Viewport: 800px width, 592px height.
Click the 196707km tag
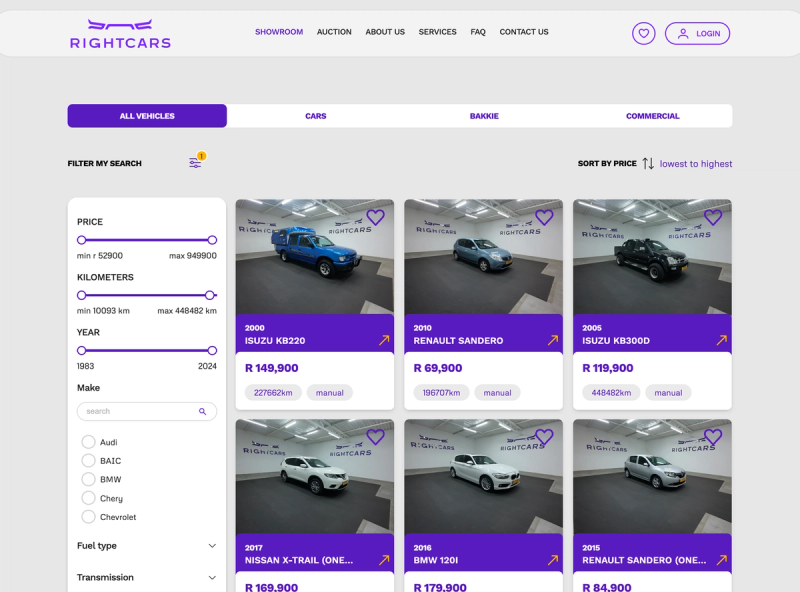click(441, 392)
